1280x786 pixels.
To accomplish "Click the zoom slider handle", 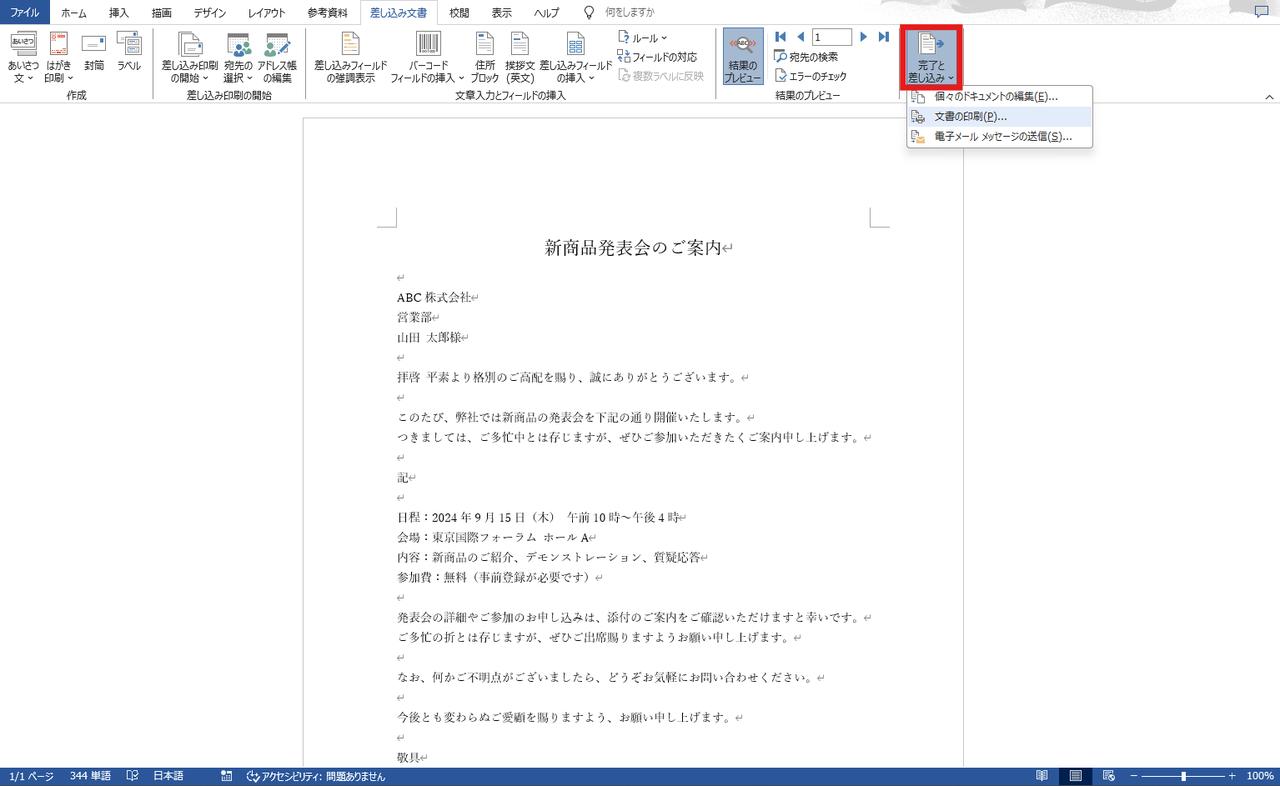I will [x=1184, y=776].
